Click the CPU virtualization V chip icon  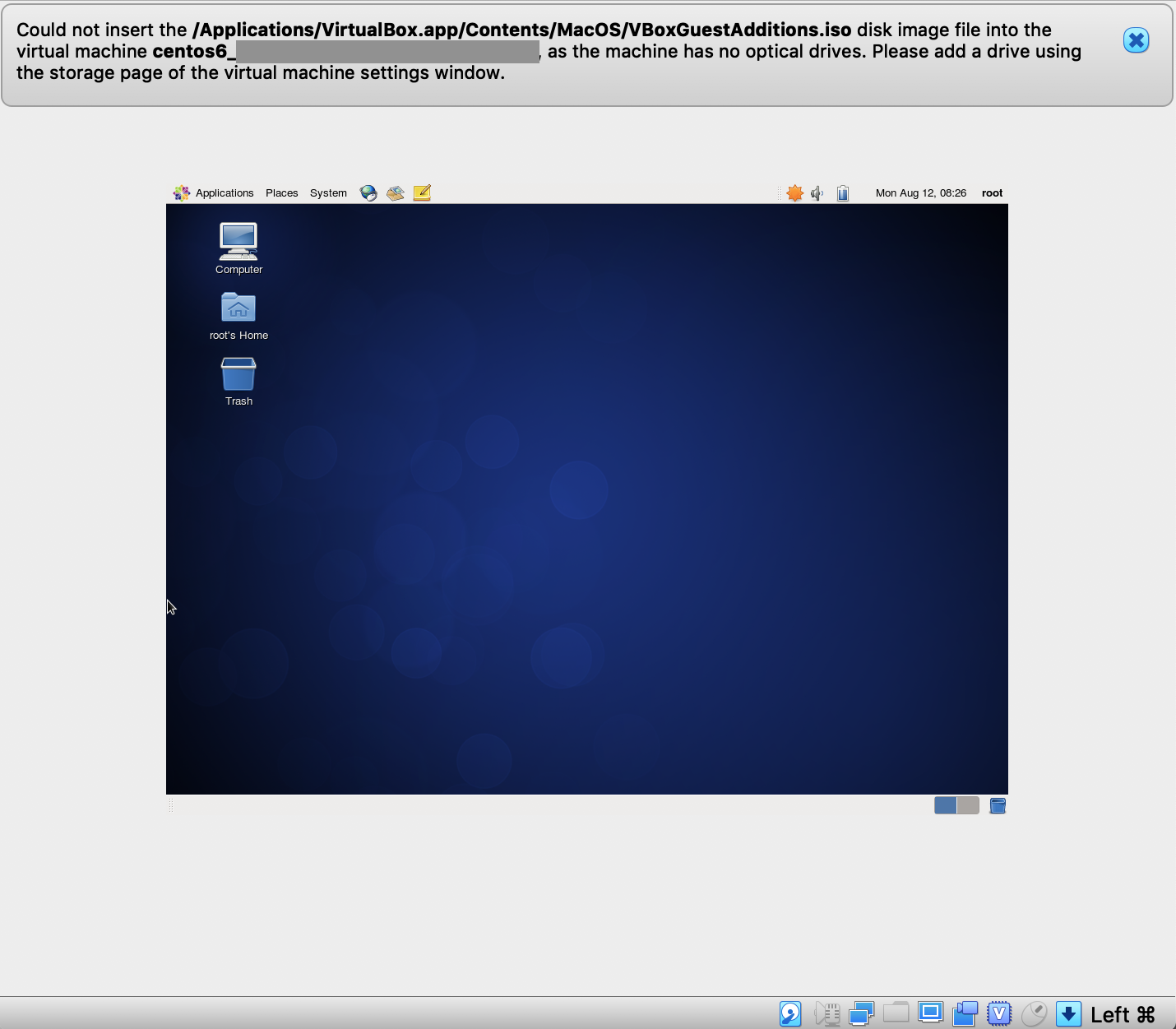tap(999, 1013)
